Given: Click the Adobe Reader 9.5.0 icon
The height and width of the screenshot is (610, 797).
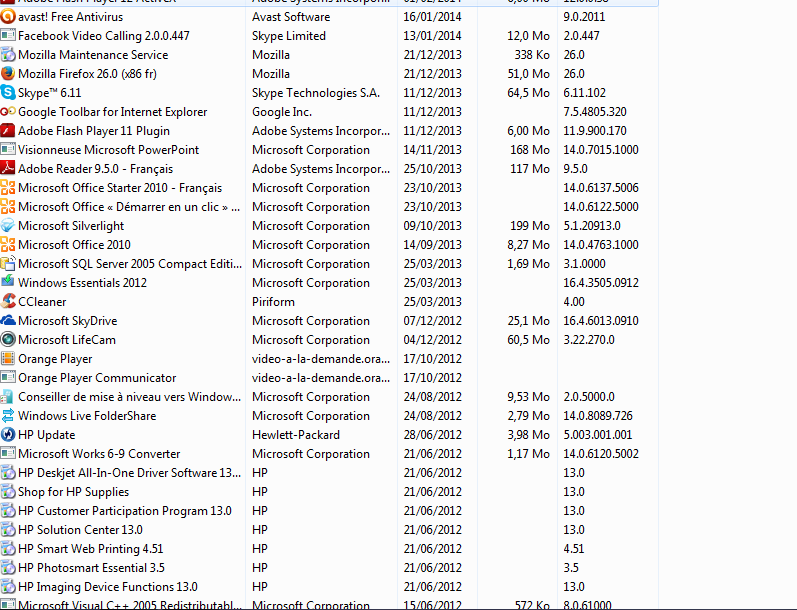Looking at the screenshot, I should coord(8,168).
